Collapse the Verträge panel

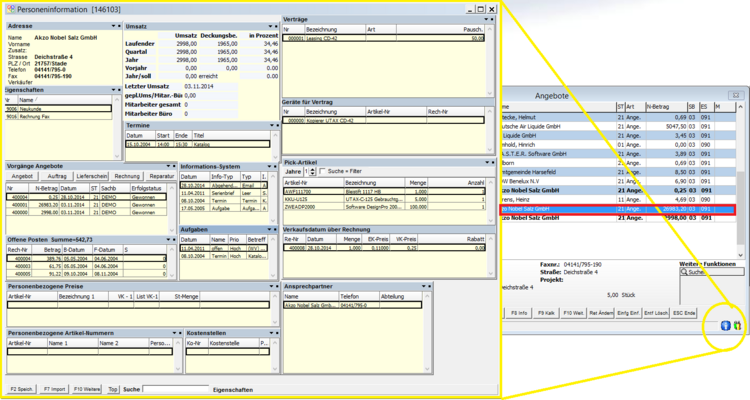point(486,19)
